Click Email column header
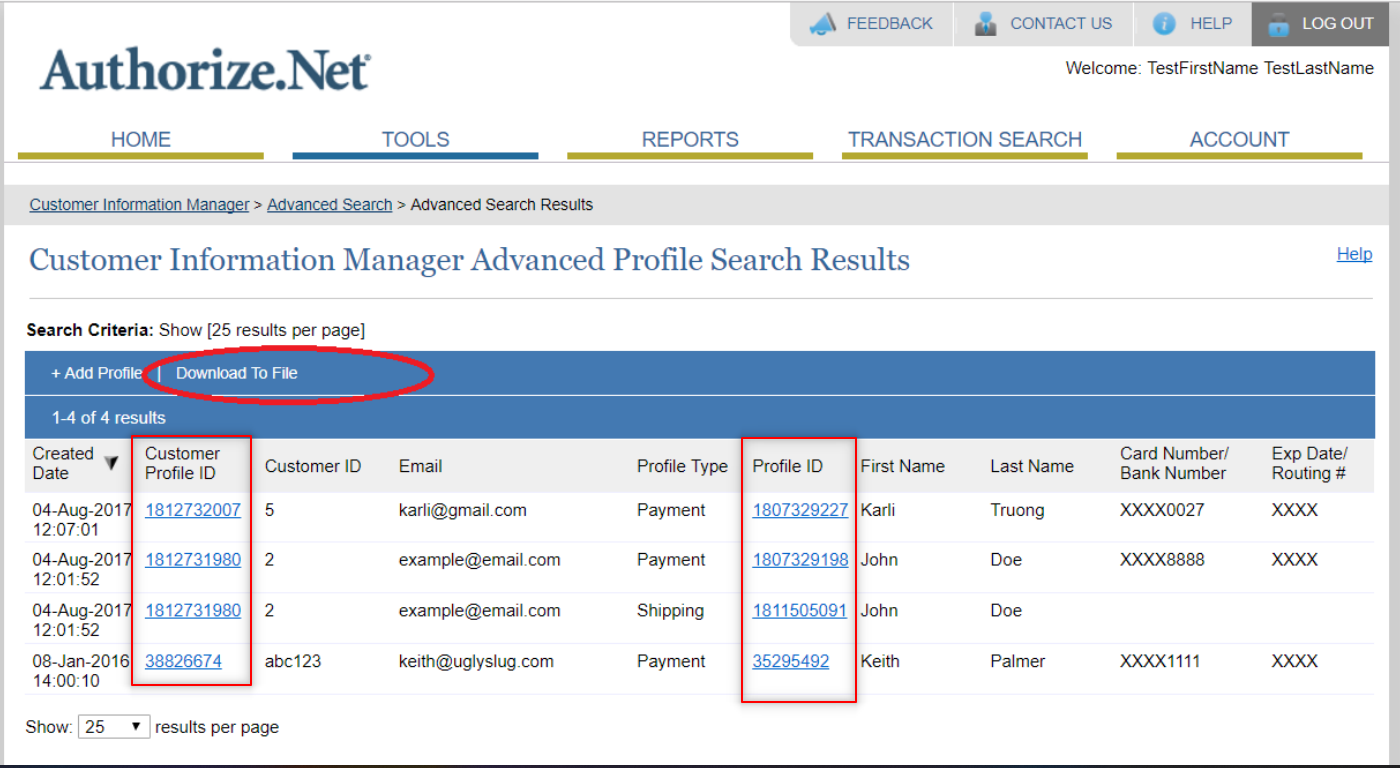This screenshot has width=1400, height=768. 420,466
